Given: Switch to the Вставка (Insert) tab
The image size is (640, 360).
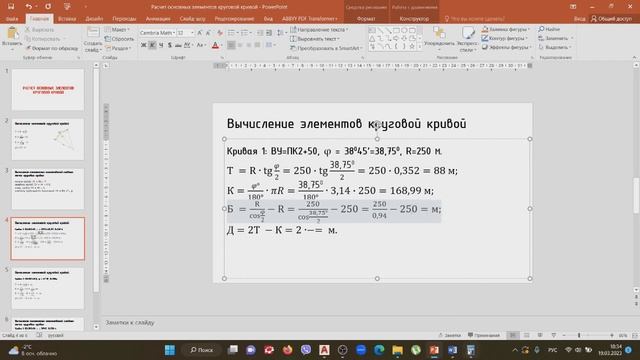Looking at the screenshot, I should (x=67, y=19).
